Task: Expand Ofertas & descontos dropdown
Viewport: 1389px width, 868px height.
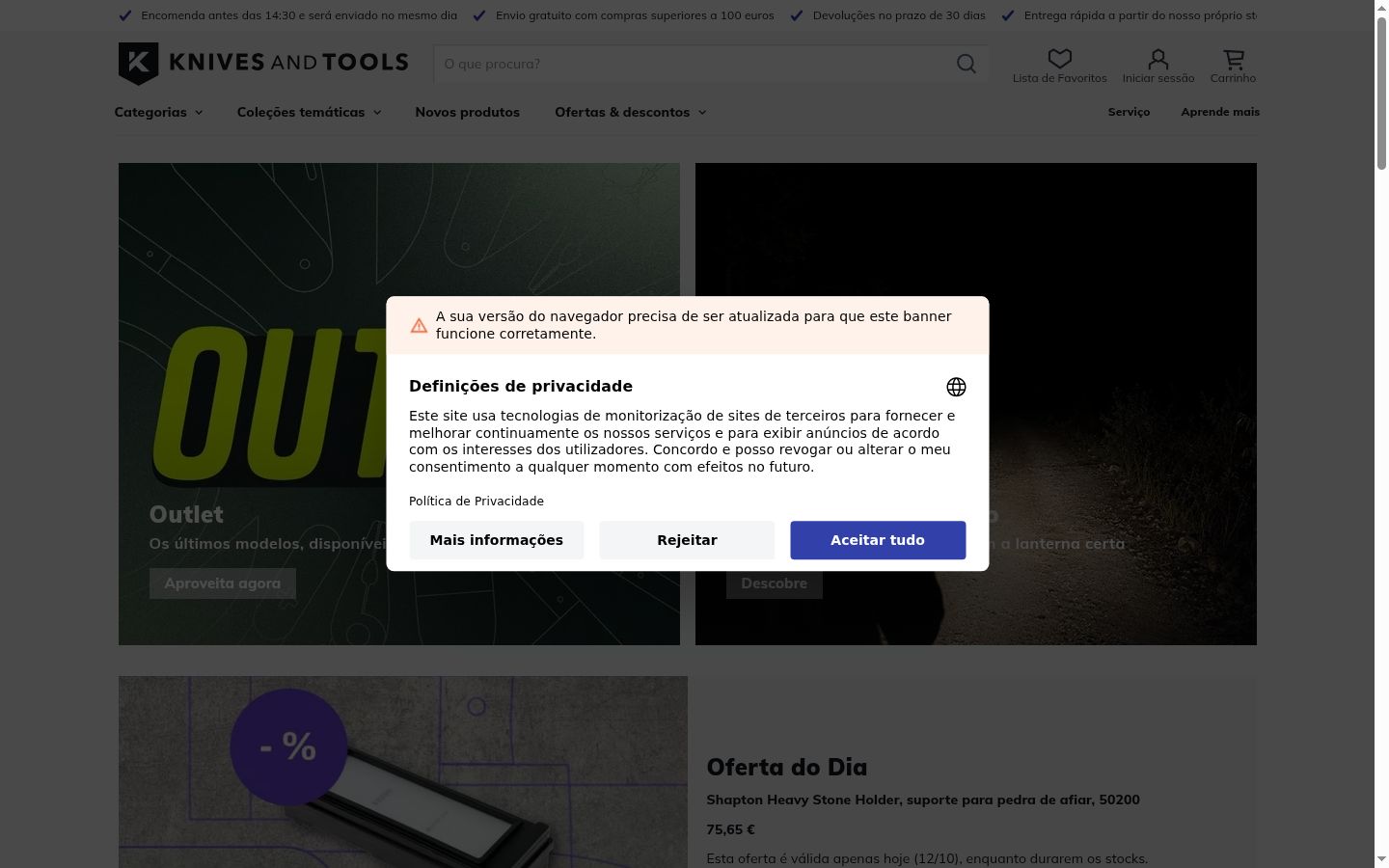Action: (630, 112)
